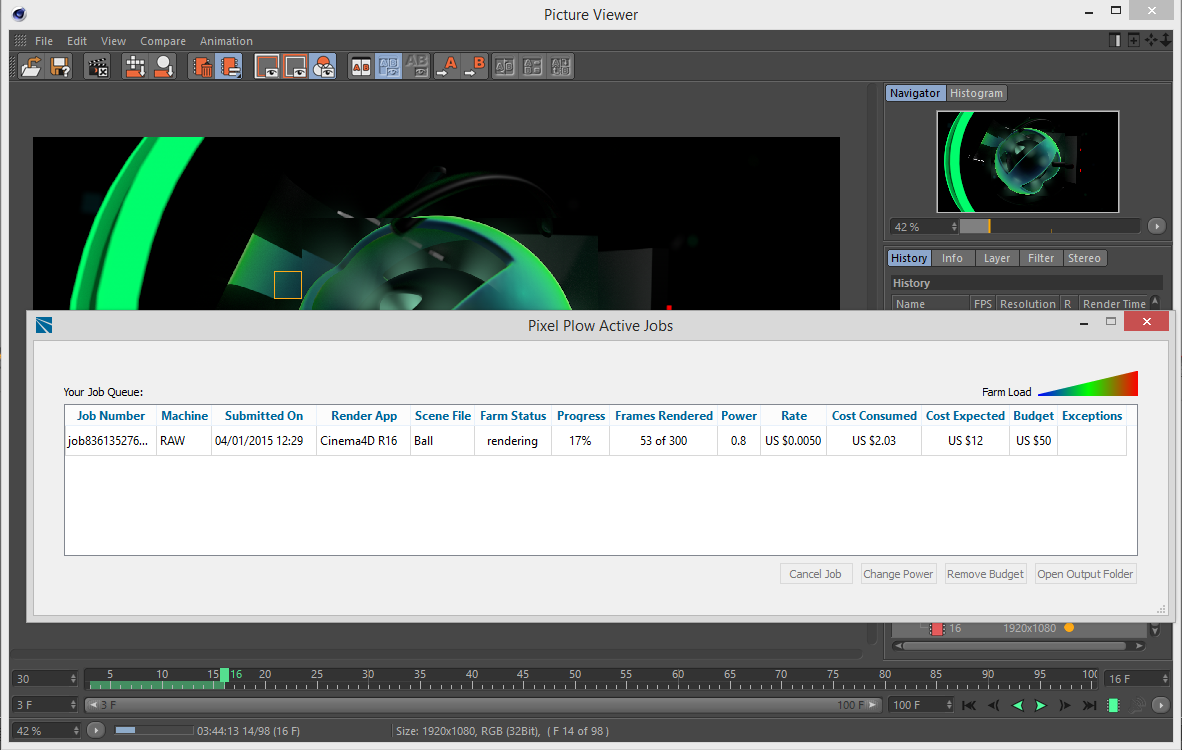Click the Navigator zoom slider
1182x750 pixels.
1048,227
